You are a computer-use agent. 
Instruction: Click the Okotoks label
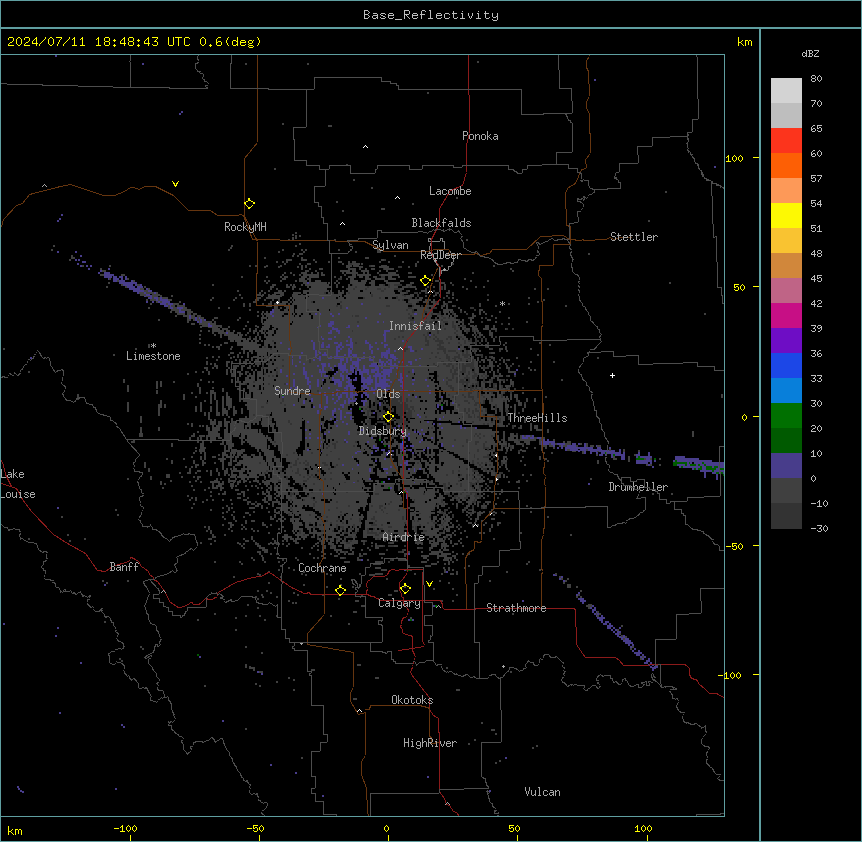[x=412, y=700]
